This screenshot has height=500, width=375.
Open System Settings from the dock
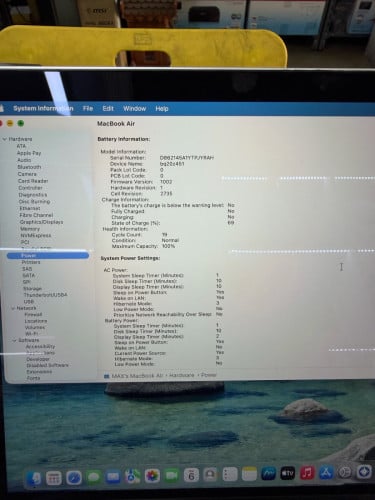coord(345,473)
